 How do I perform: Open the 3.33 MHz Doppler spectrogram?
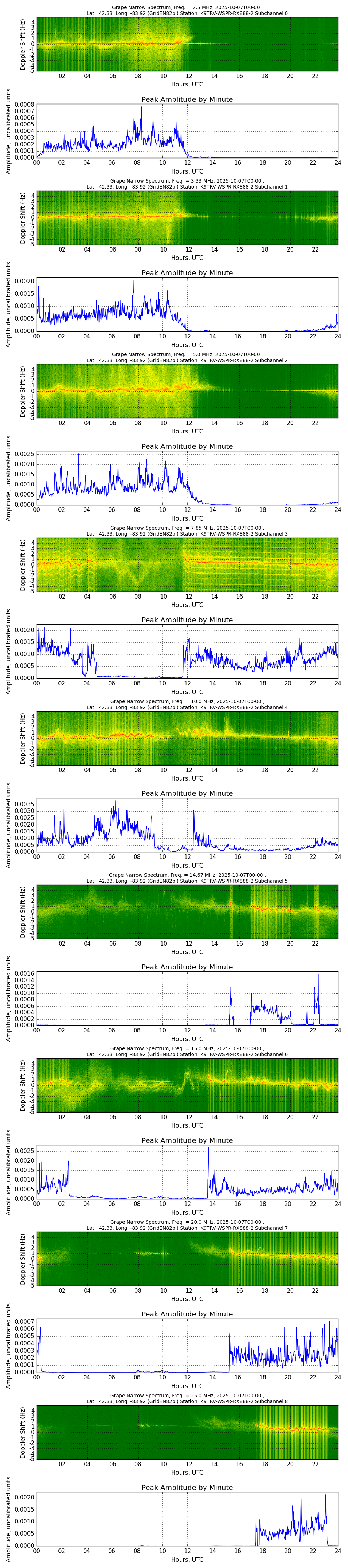click(187, 217)
